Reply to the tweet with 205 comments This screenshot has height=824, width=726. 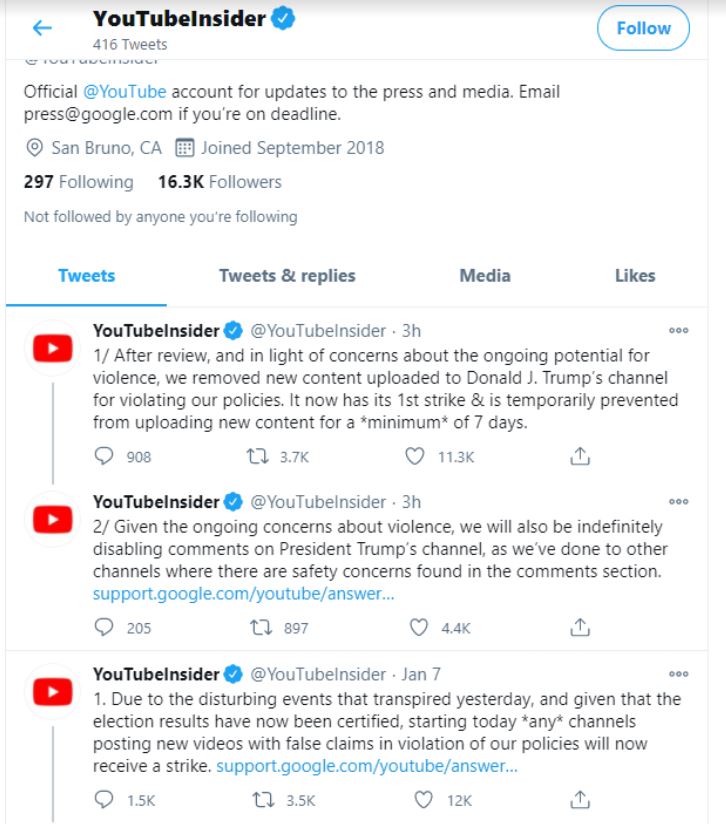click(103, 627)
